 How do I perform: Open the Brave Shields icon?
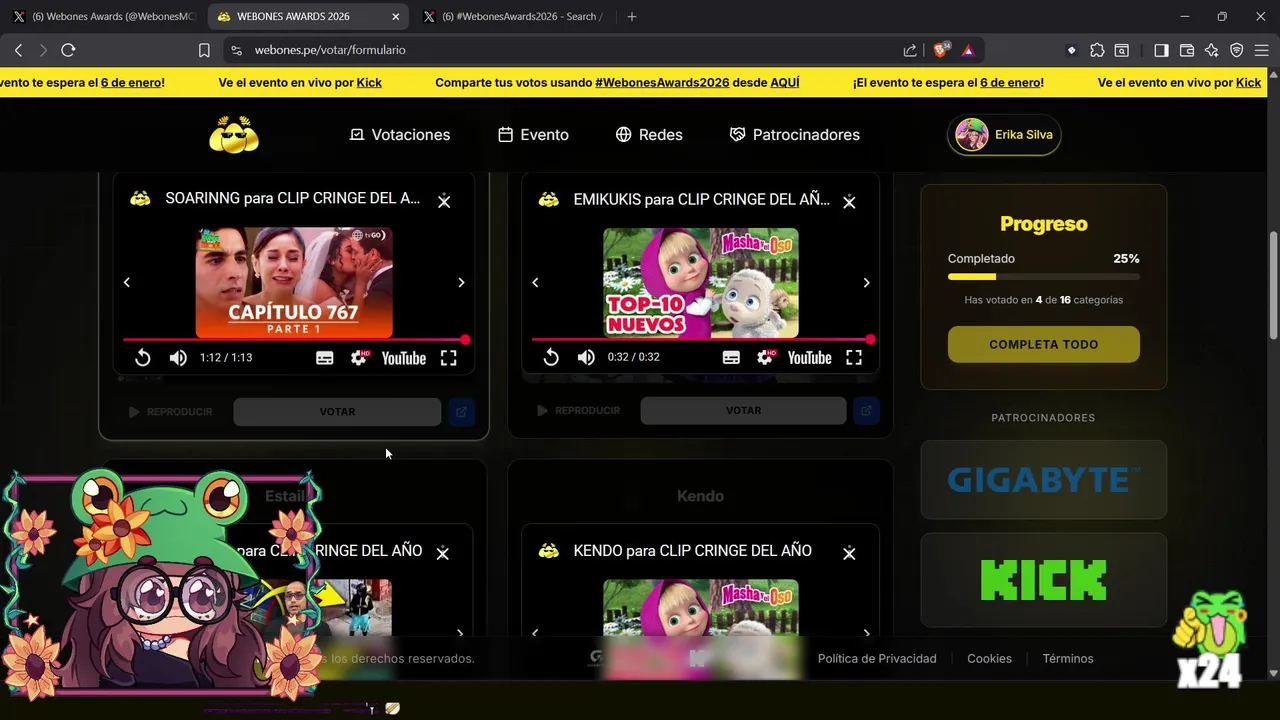point(941,50)
